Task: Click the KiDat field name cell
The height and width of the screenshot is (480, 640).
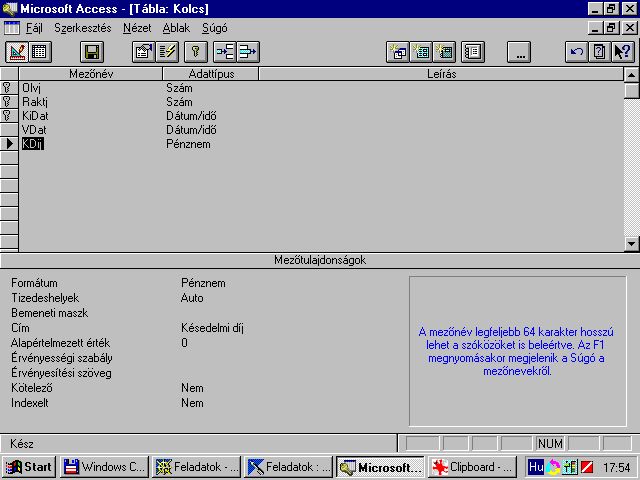Action: click(91, 116)
